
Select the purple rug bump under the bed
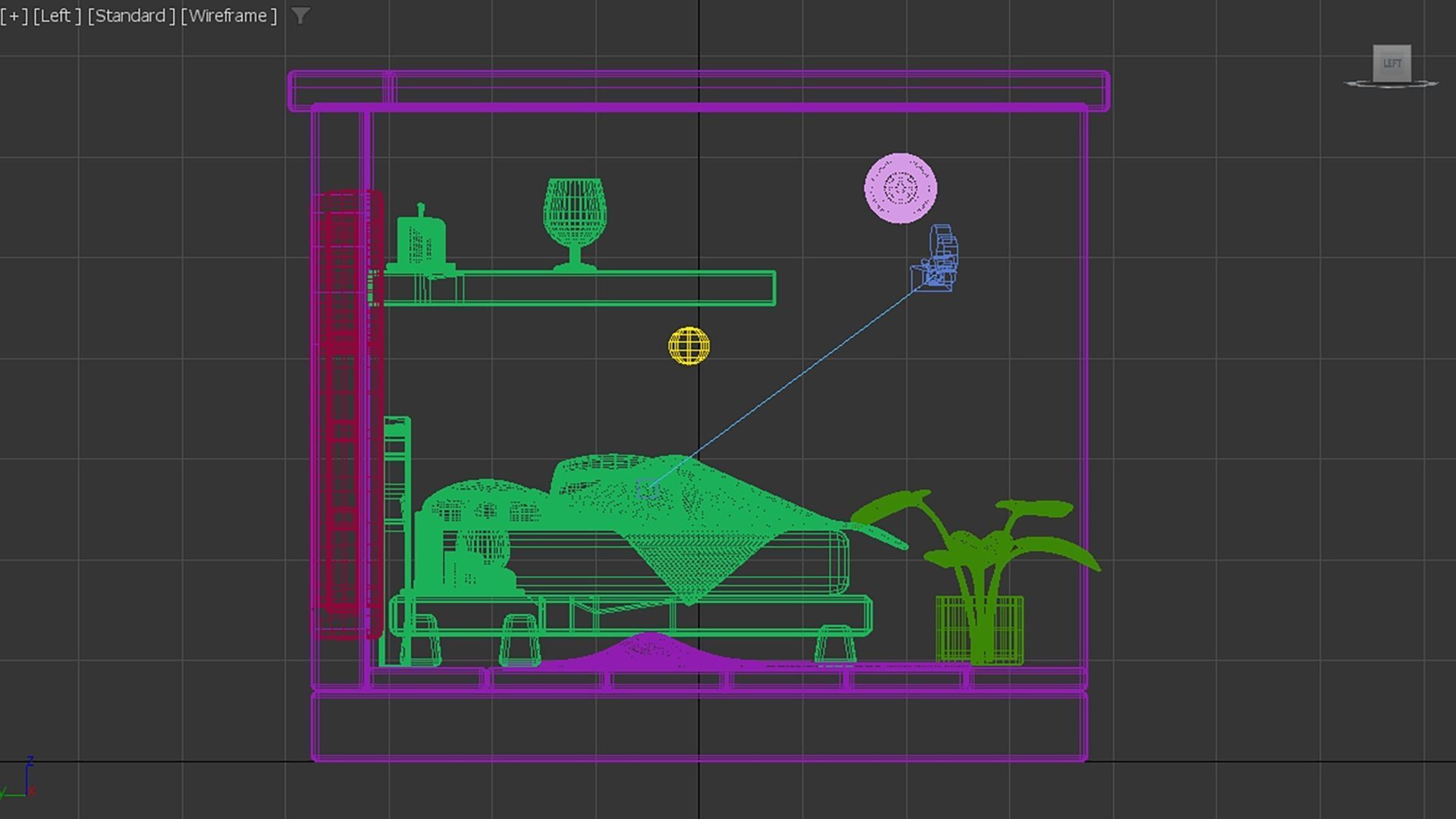650,651
